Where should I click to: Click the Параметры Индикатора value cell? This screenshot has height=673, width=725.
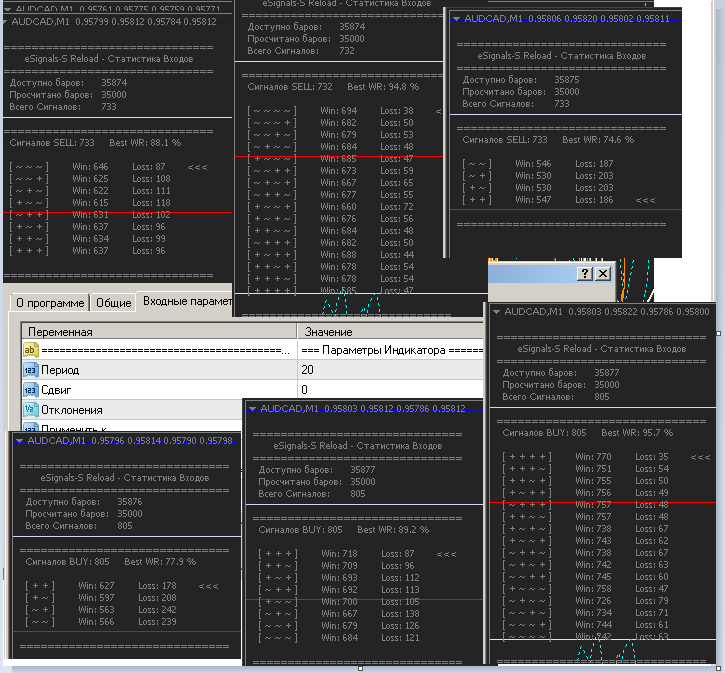click(x=390, y=350)
